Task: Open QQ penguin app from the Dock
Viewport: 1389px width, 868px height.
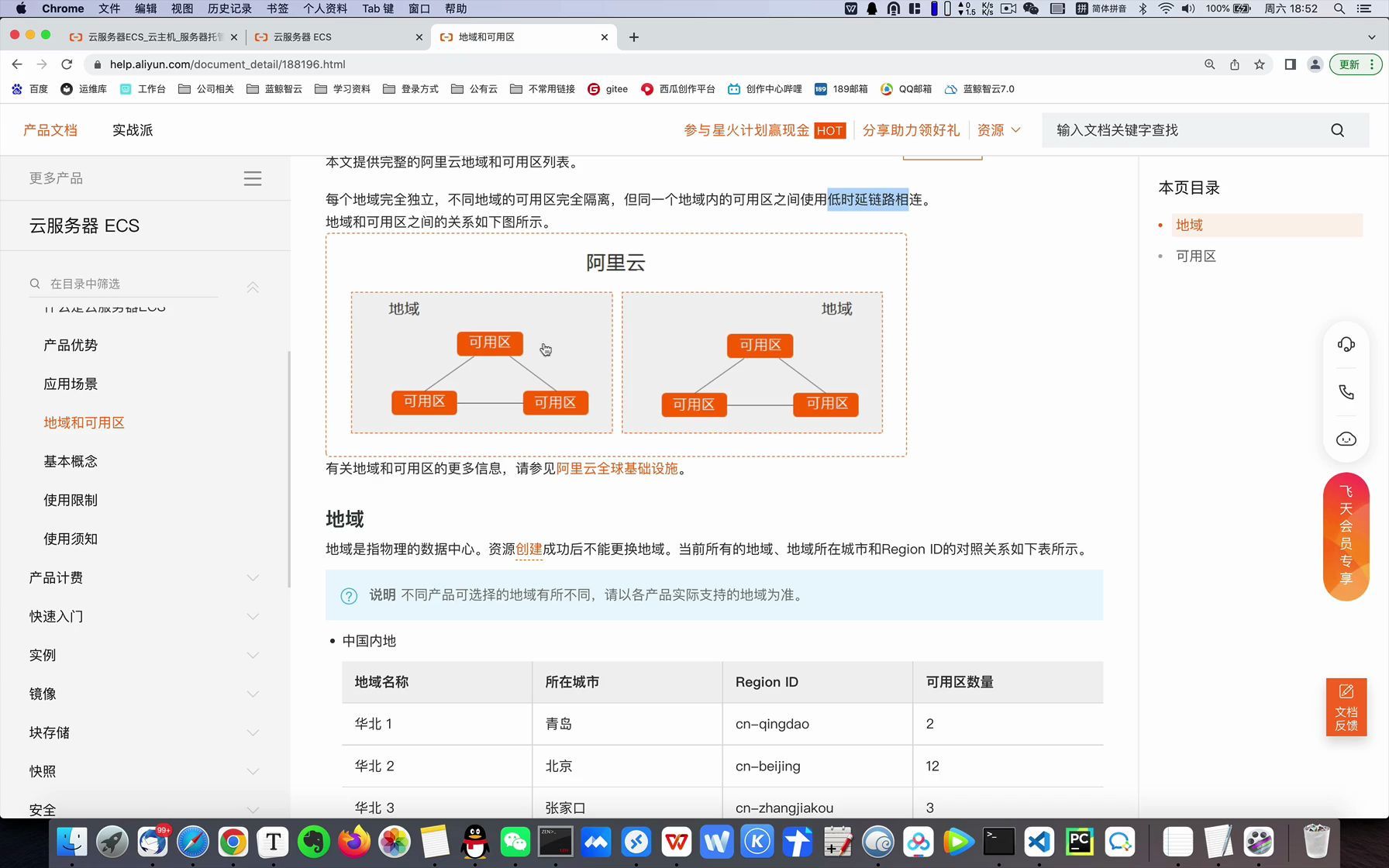Action: tap(475, 842)
